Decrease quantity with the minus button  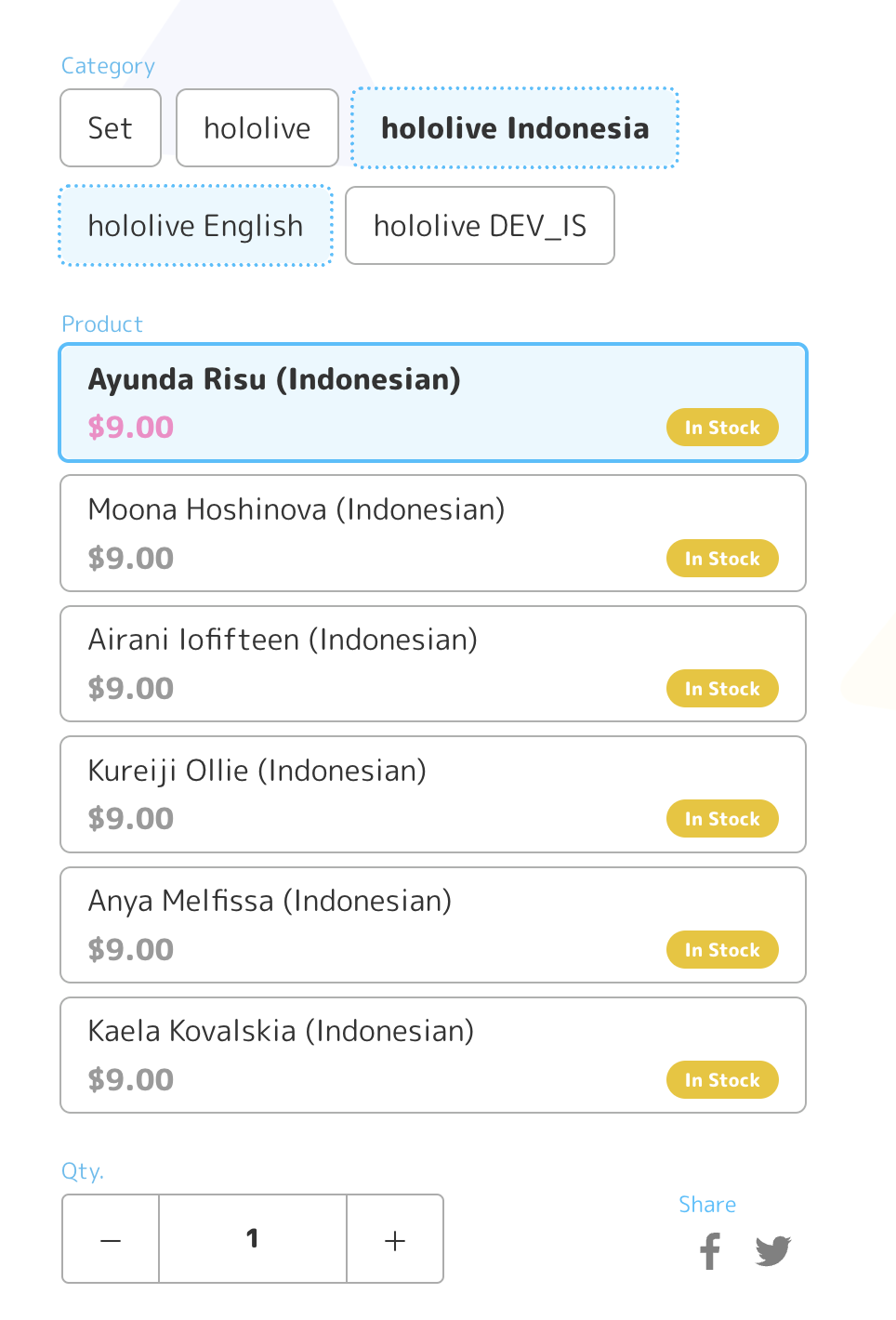[x=111, y=1239]
